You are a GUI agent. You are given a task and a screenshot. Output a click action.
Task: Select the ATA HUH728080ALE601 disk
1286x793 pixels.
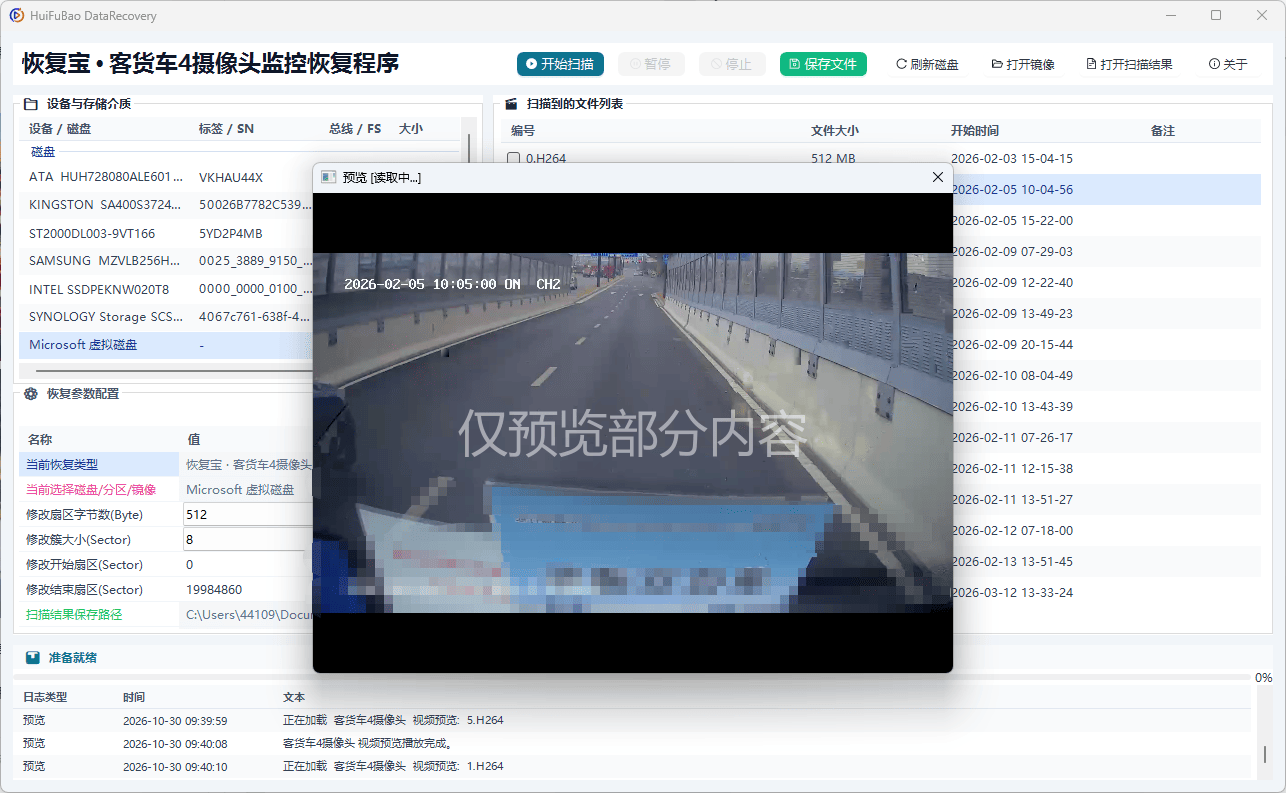coord(166,177)
